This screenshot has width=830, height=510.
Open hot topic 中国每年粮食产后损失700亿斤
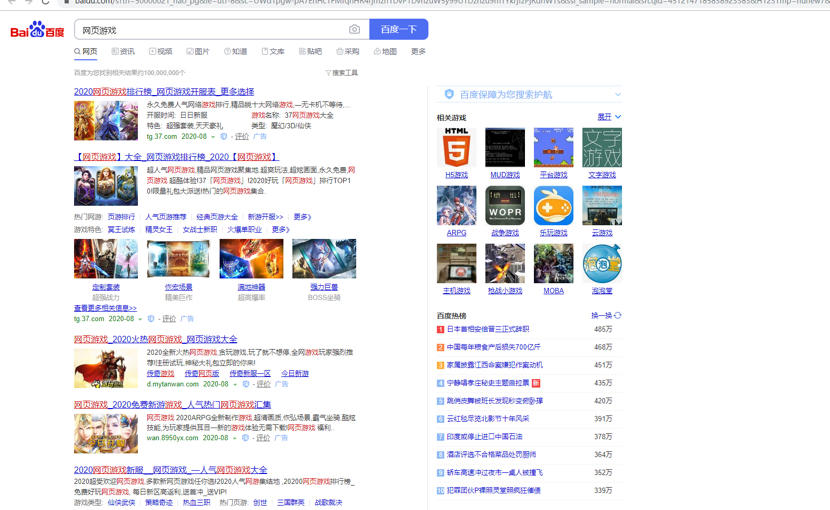[x=493, y=347]
